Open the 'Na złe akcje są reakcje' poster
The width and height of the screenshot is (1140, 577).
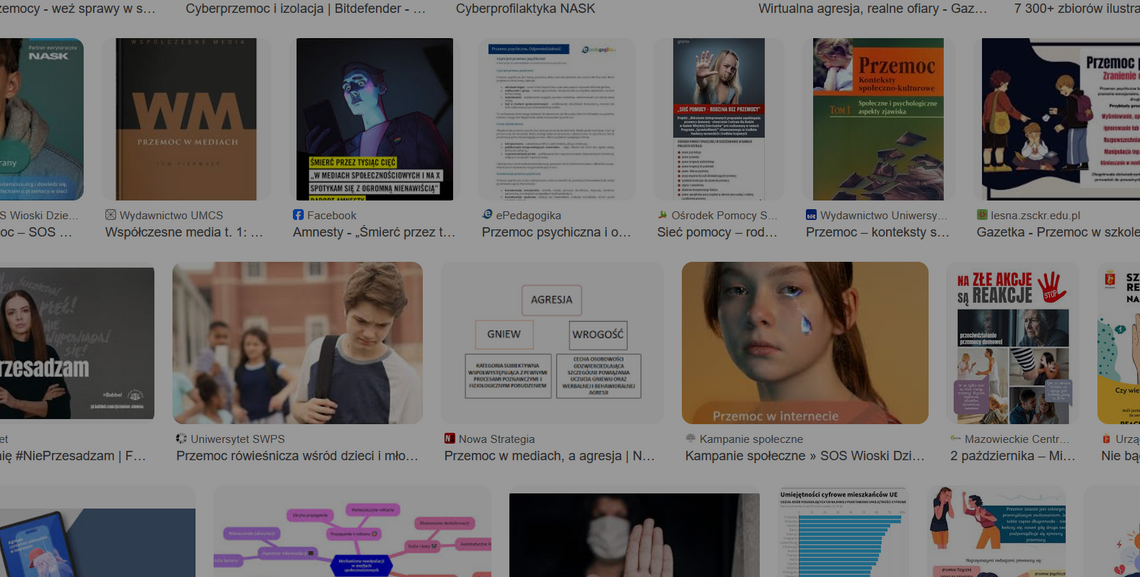(x=1012, y=343)
